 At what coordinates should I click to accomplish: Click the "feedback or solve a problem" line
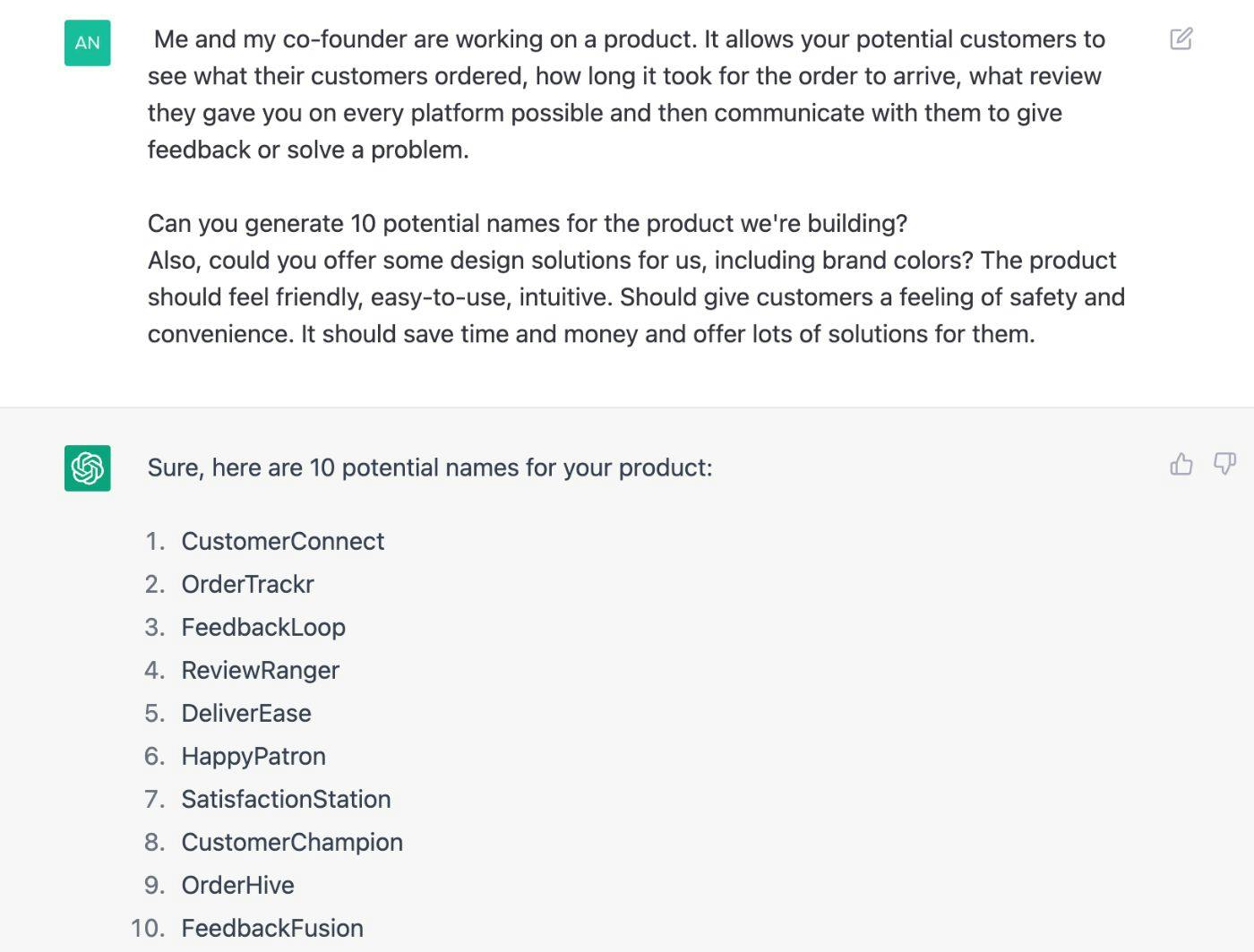pos(308,150)
